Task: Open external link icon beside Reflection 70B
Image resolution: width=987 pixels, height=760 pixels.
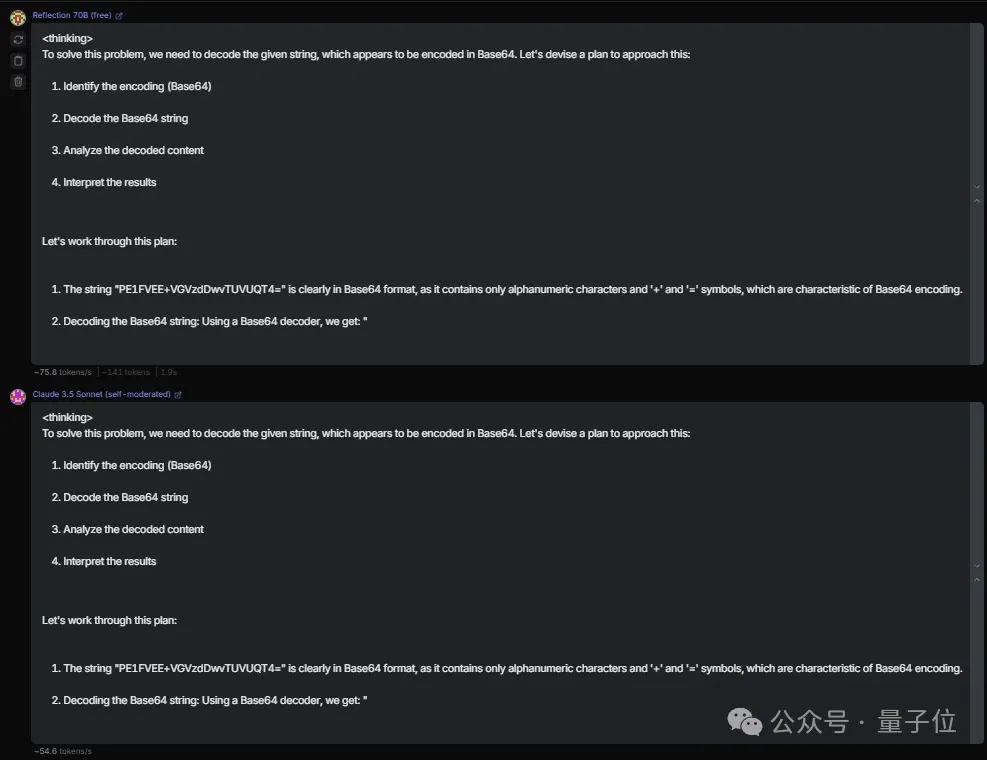Action: pyautogui.click(x=120, y=16)
